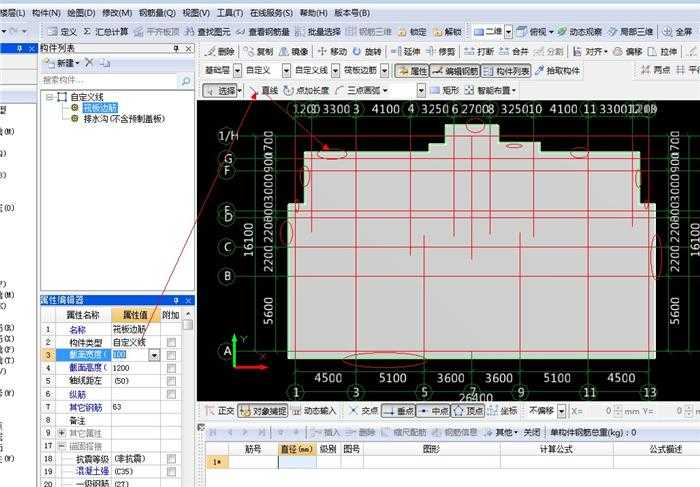Choose the 点加长度 point-plus-length tool
Image resolution: width=700 pixels, height=487 pixels.
pyautogui.click(x=307, y=91)
